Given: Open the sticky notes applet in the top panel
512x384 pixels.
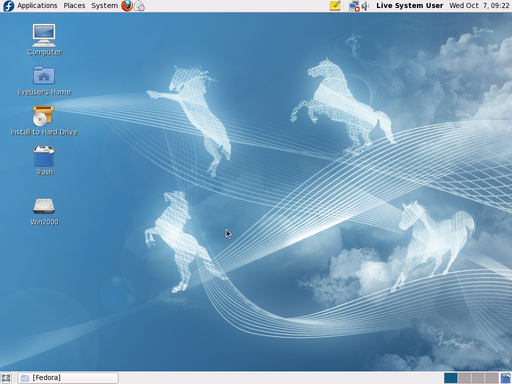Looking at the screenshot, I should click(x=335, y=6).
